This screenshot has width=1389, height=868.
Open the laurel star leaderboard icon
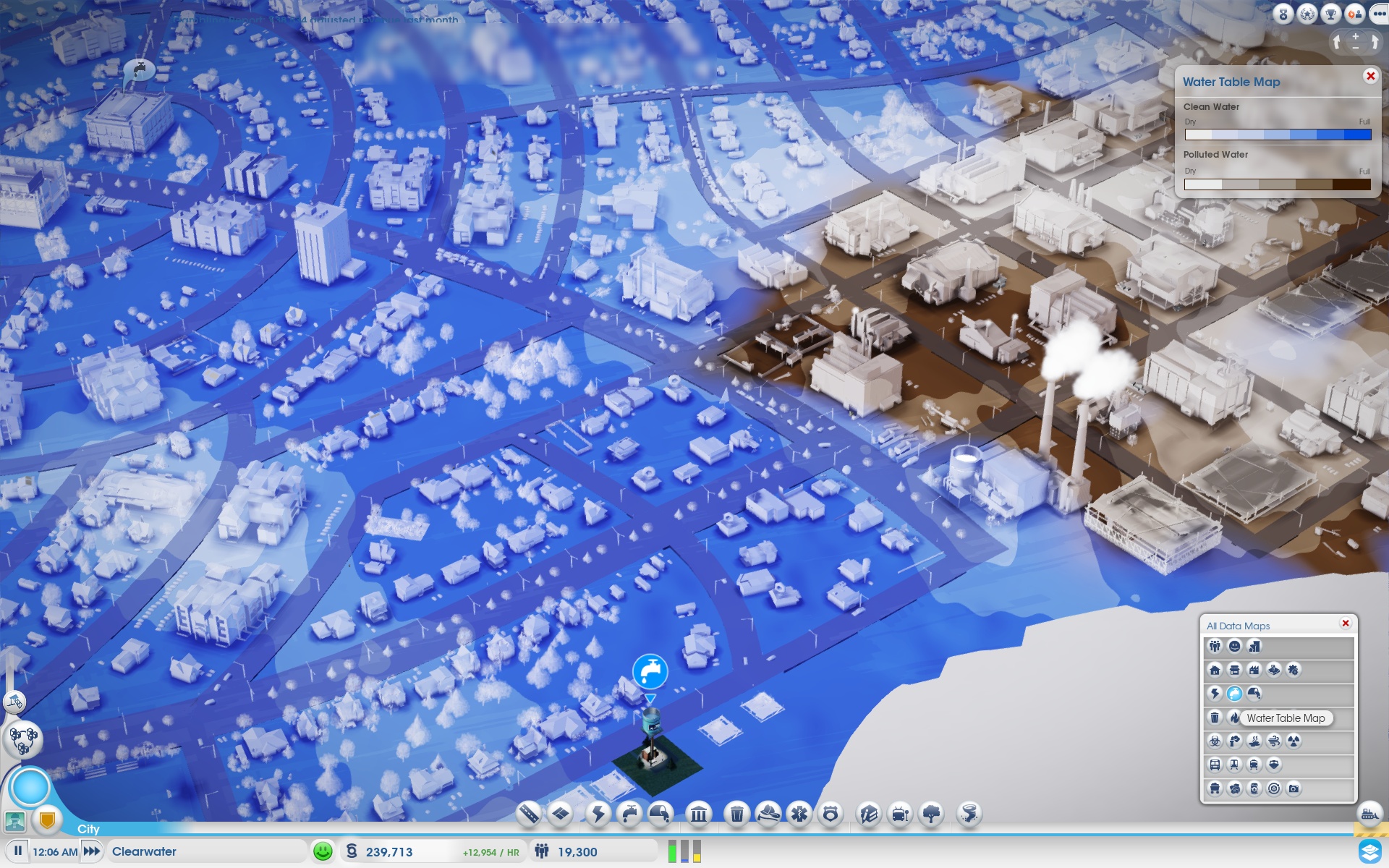1307,14
